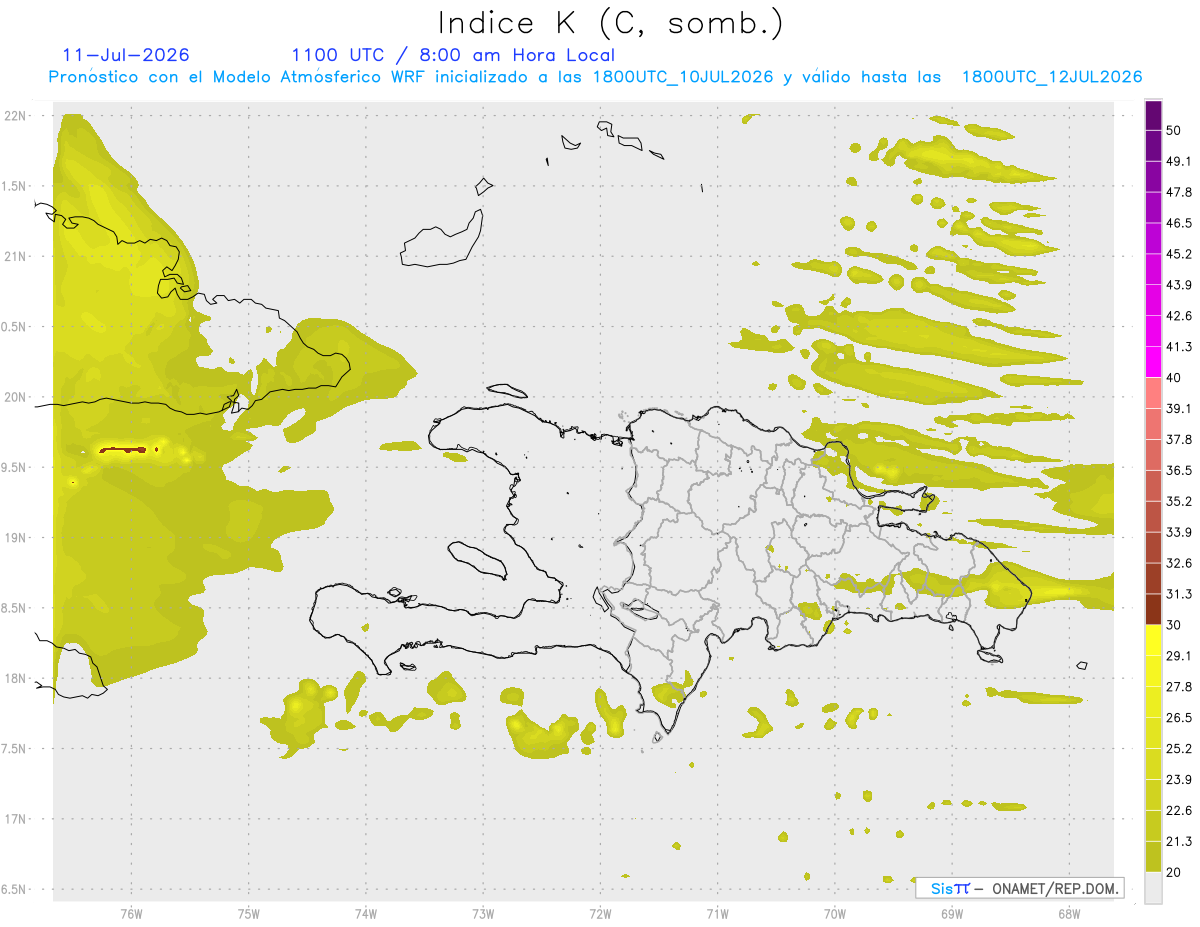Click the legend value 50

1175,130
